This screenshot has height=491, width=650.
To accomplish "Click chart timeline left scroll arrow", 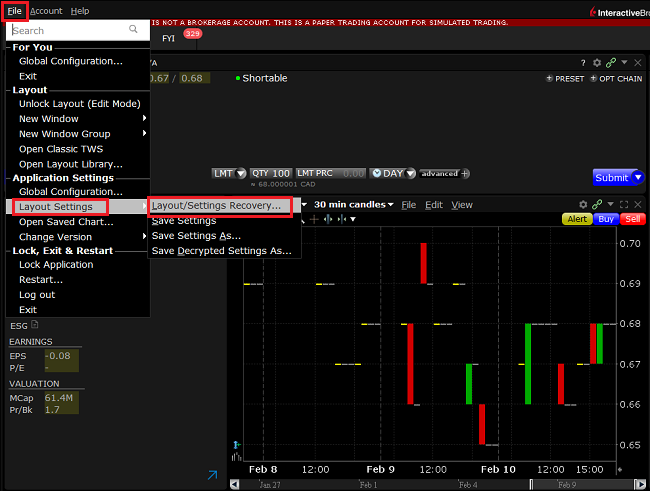I will click(235, 484).
